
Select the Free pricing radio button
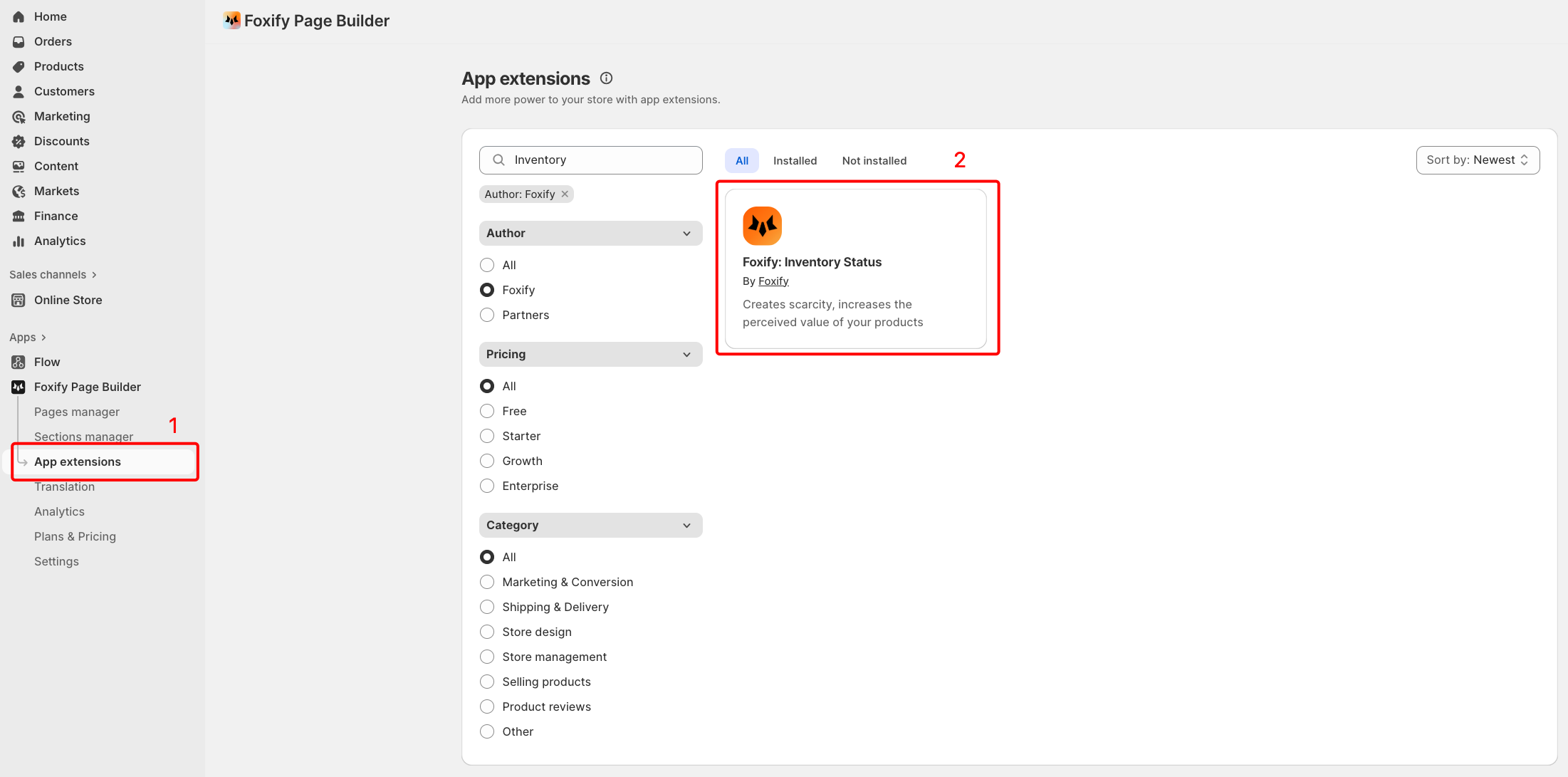[487, 411]
